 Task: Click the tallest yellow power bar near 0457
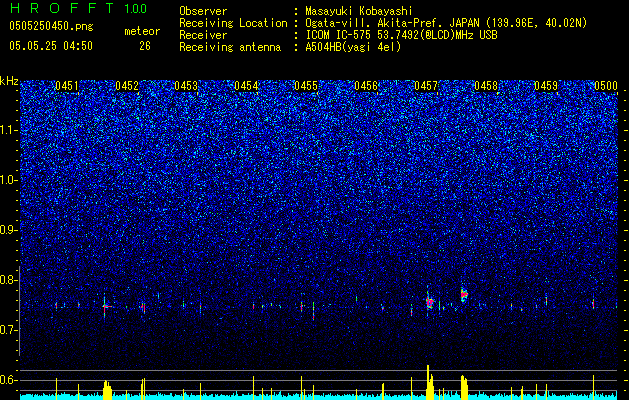pos(428,382)
